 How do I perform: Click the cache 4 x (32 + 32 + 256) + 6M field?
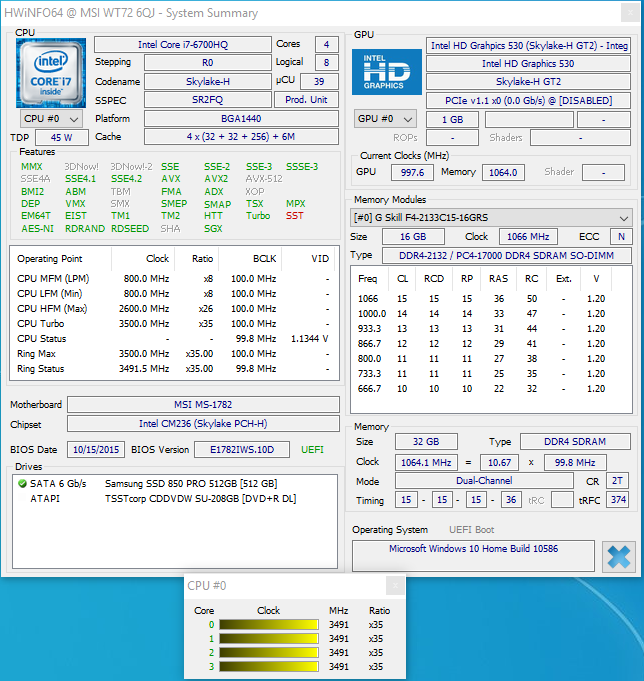click(241, 136)
